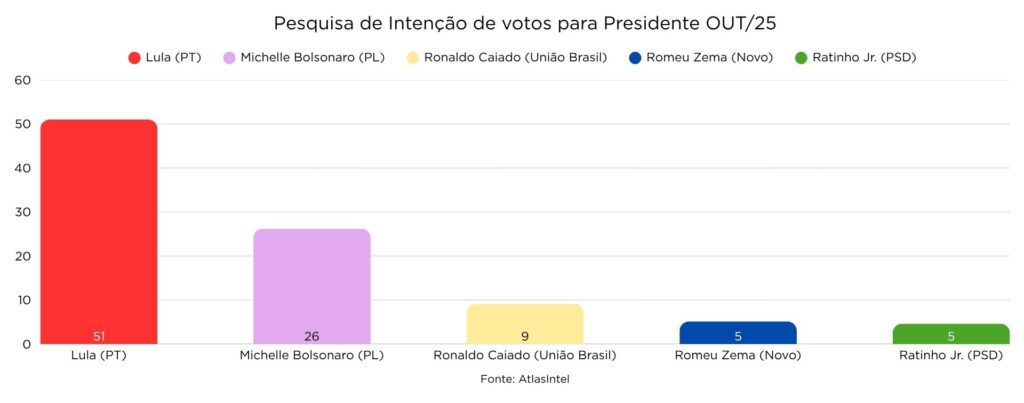Click the yellow Ronaldo Caiado legend dot

[x=411, y=57]
